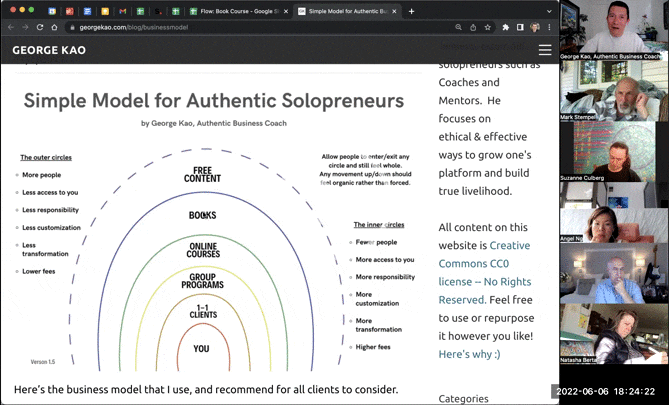669x405 pixels.
Task: Bookmark this page with the star
Action: point(487,27)
